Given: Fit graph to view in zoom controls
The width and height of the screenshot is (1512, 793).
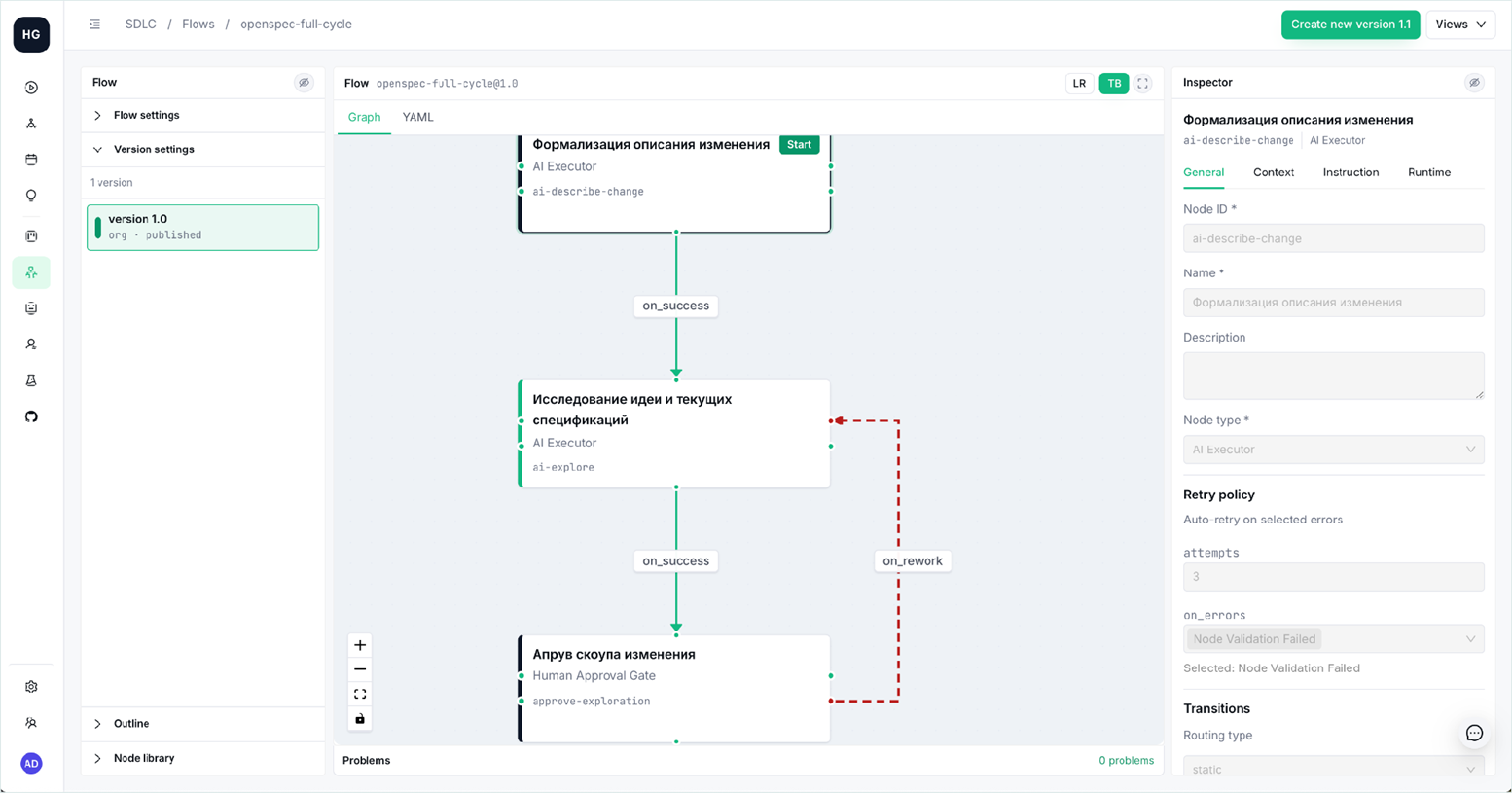Looking at the screenshot, I should [x=360, y=694].
